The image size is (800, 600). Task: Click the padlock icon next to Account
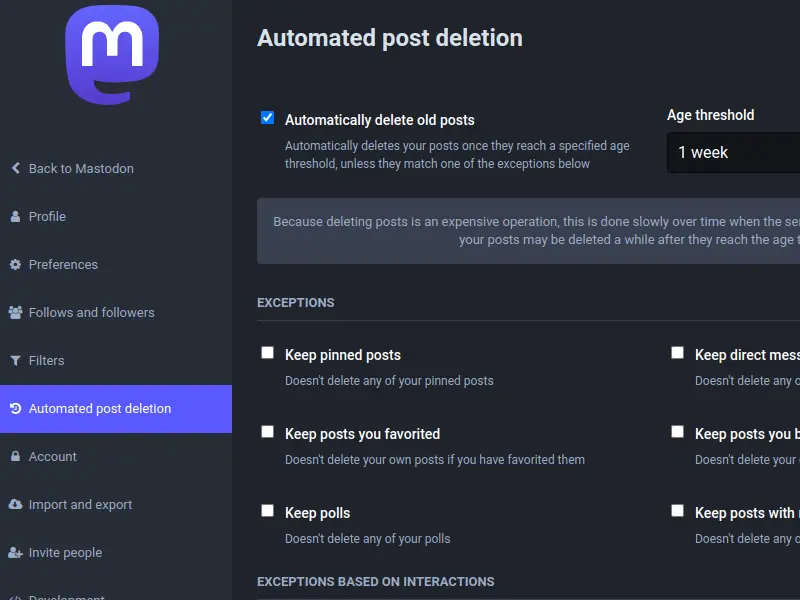pos(15,457)
